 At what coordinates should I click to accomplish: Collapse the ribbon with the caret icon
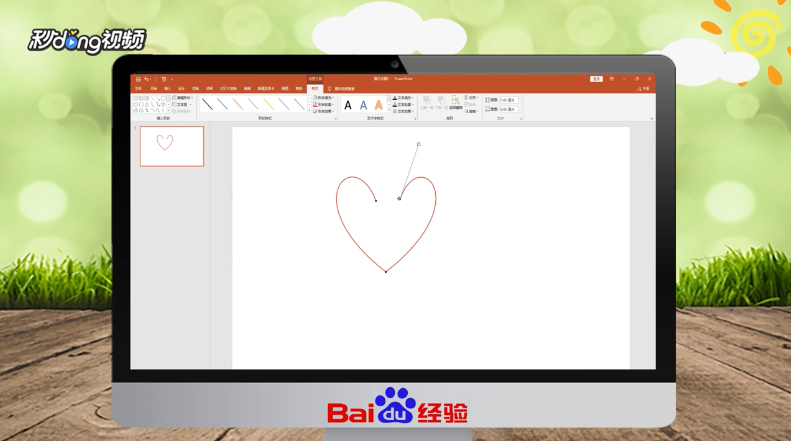coord(652,119)
